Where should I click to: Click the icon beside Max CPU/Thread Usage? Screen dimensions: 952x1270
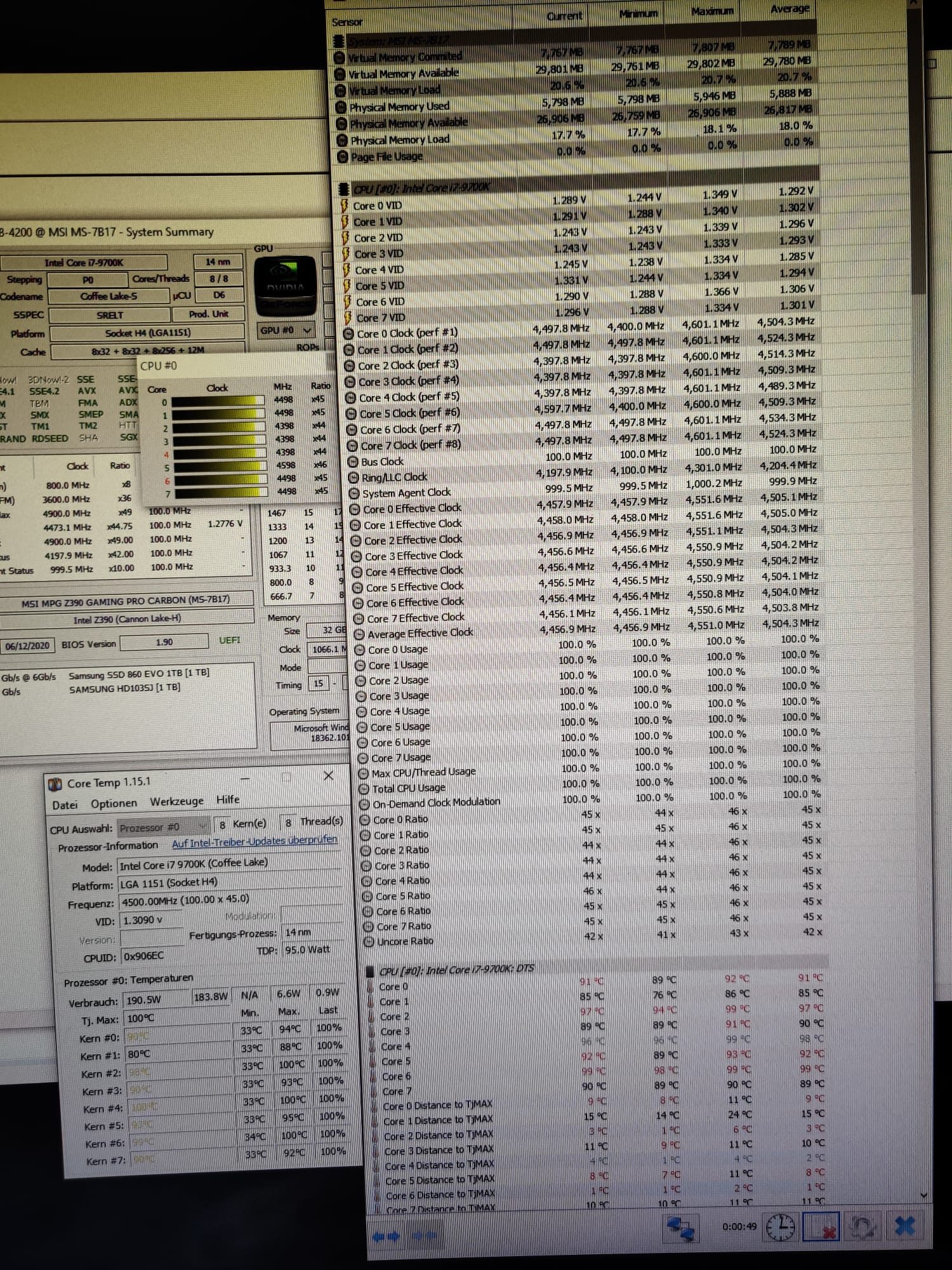[x=364, y=773]
